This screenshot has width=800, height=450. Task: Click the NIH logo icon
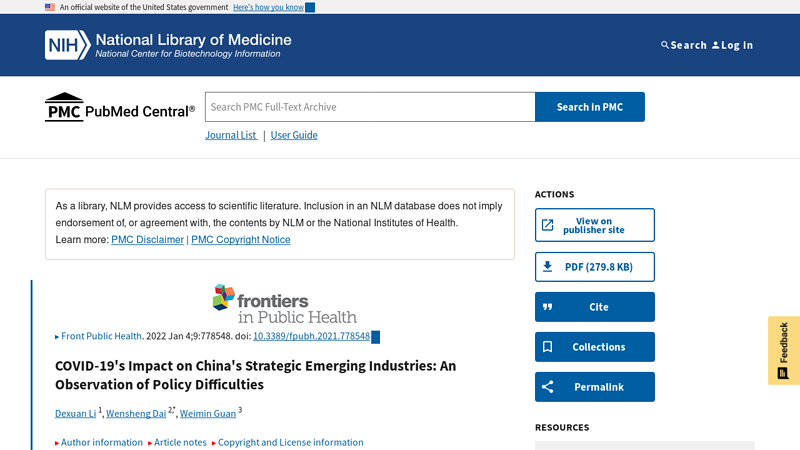click(x=66, y=45)
